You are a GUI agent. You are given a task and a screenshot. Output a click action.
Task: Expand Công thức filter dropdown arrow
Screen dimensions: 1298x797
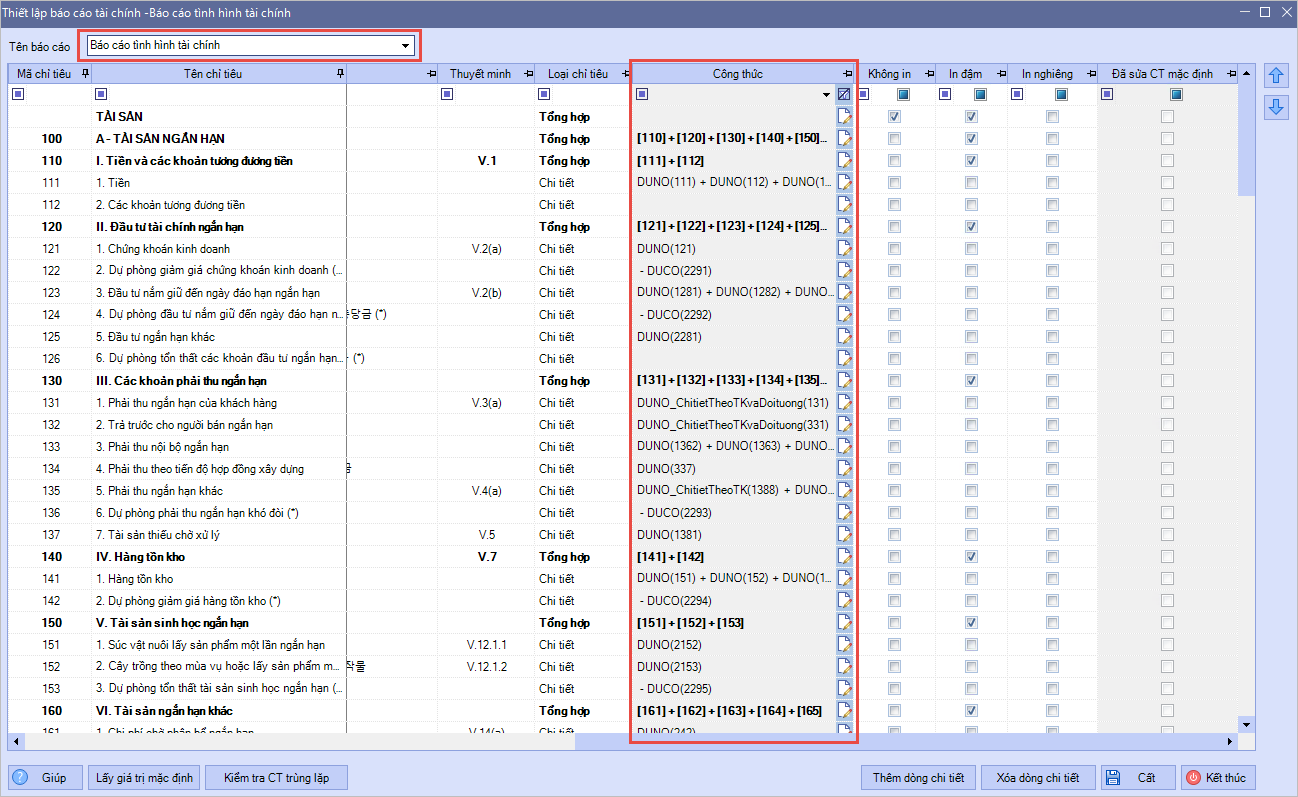[826, 95]
